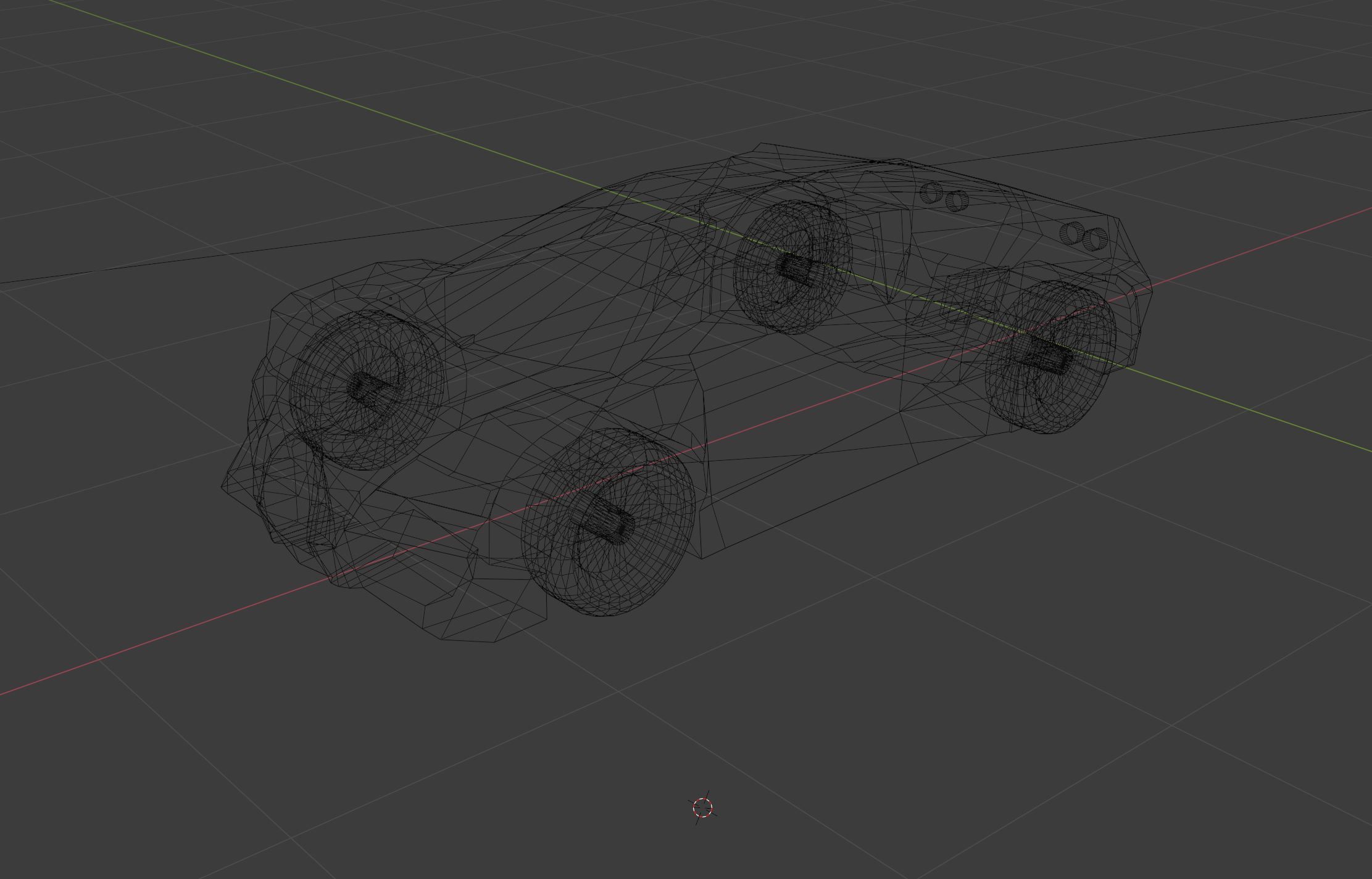1372x879 pixels.
Task: Select the far-side wheel on the green axis
Action: click(x=793, y=267)
